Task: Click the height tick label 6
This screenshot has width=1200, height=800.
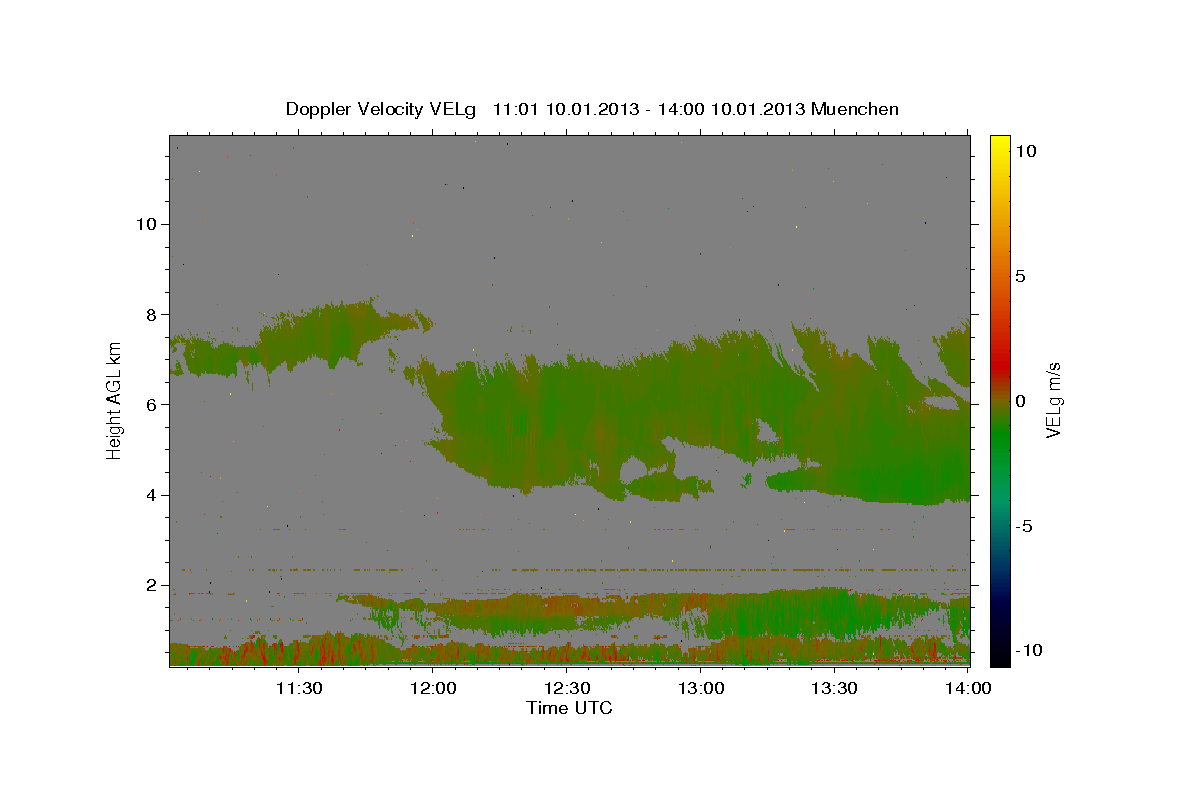Action: (x=150, y=404)
